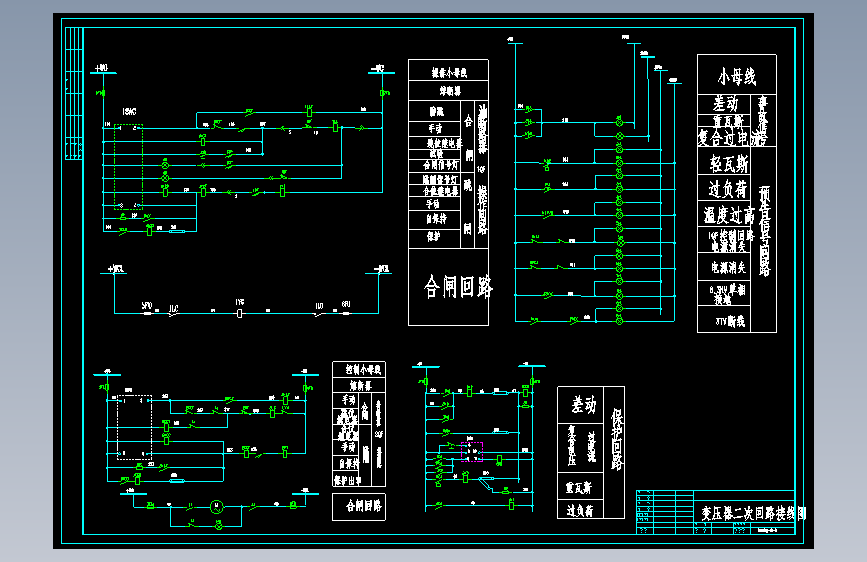Click the -WCL bus label
Screen dimensions: 867x562
382,269
